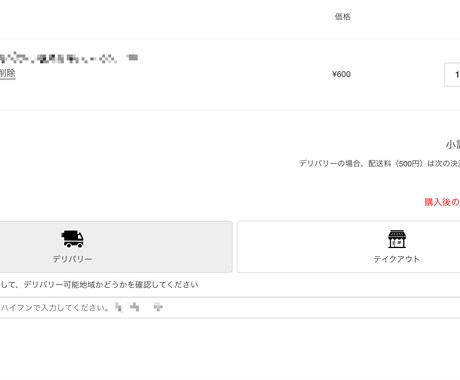Click the 削除 link to remove item
The width and height of the screenshot is (460, 380).
[x=7, y=73]
